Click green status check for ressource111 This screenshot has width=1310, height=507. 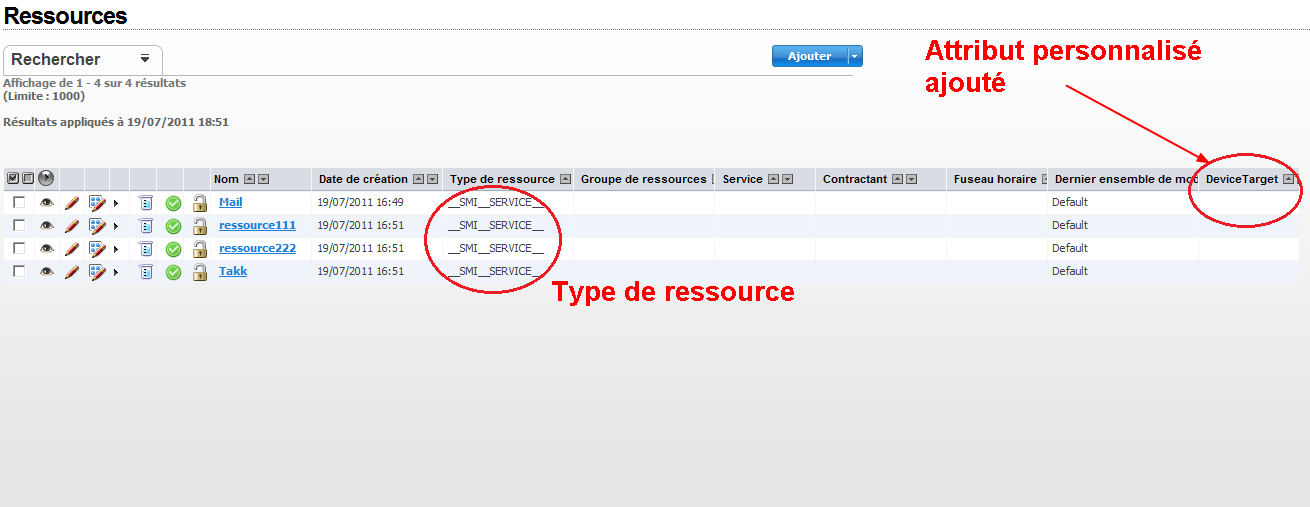point(173,226)
